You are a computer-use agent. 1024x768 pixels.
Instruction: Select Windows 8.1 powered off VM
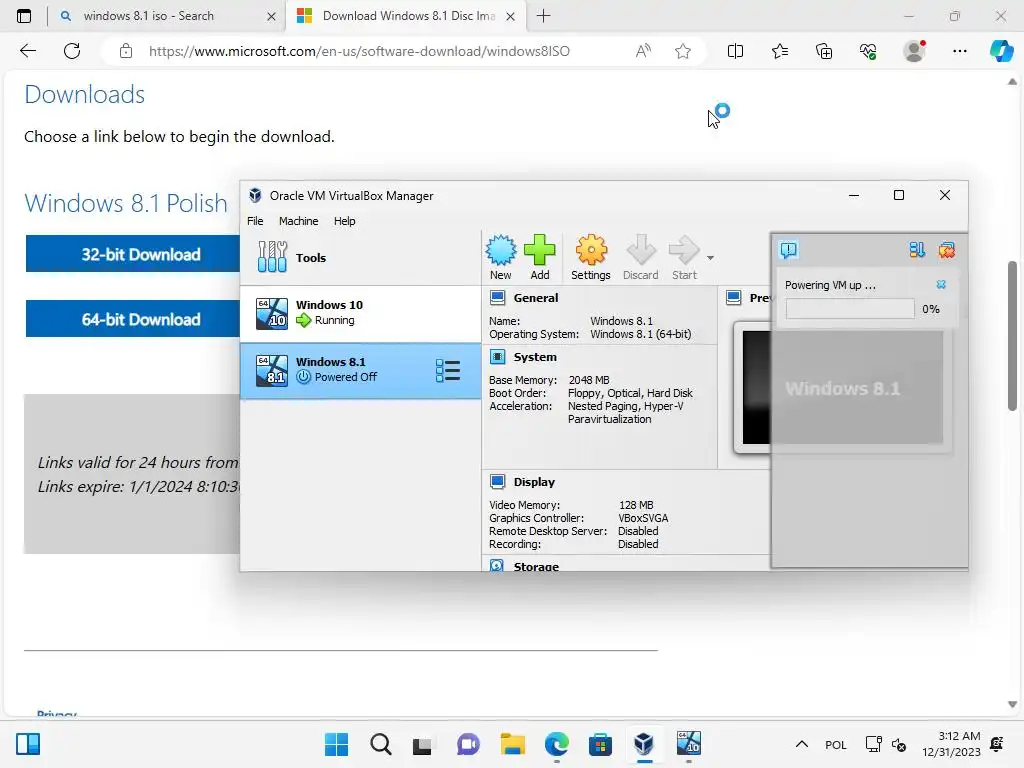360,370
